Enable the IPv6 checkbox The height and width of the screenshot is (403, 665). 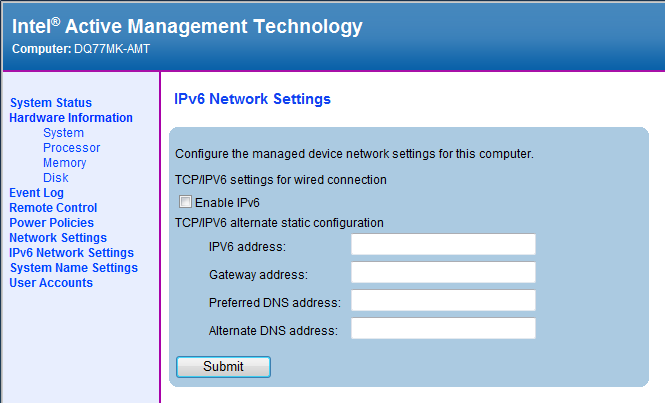[x=185, y=202]
